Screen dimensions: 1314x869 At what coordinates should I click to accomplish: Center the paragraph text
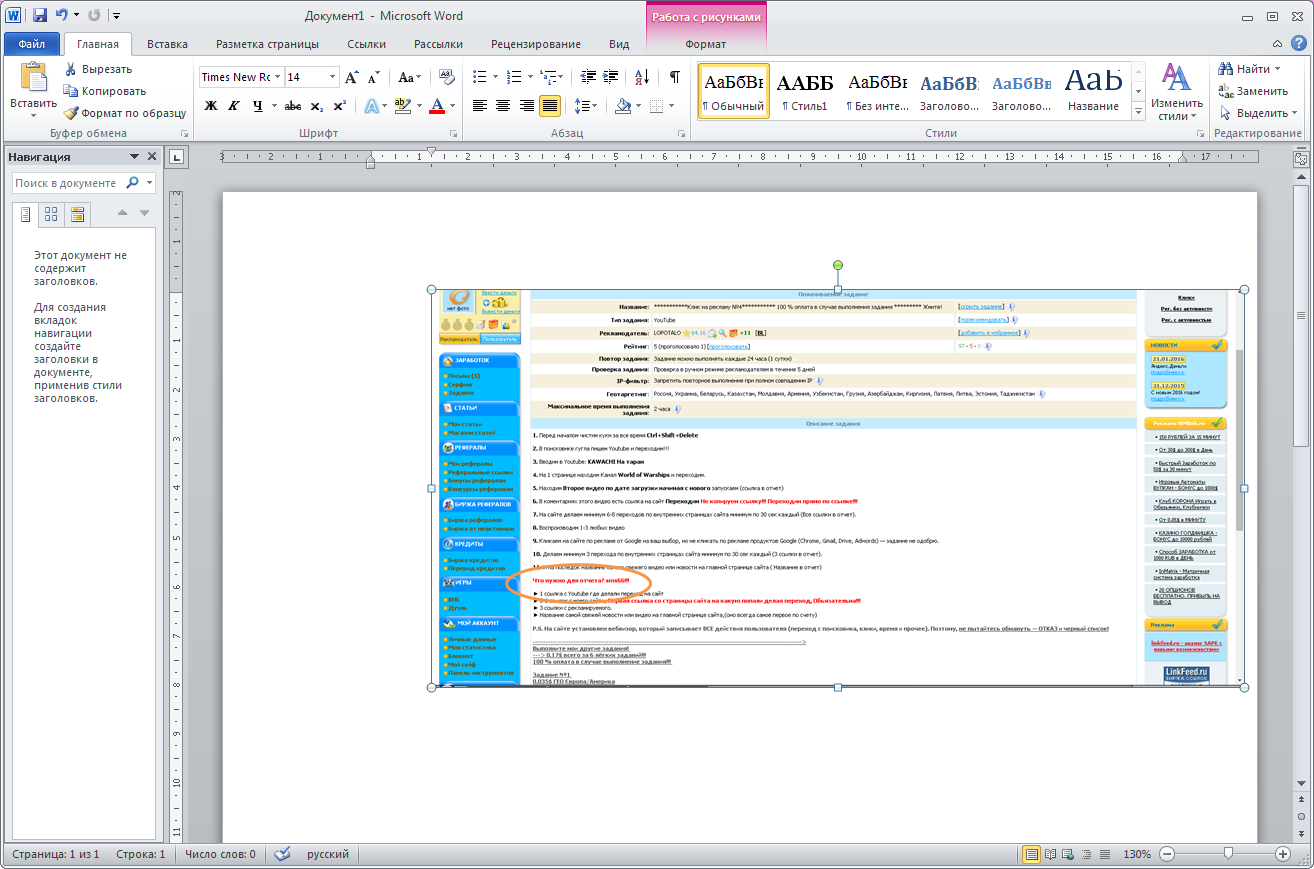coord(503,106)
